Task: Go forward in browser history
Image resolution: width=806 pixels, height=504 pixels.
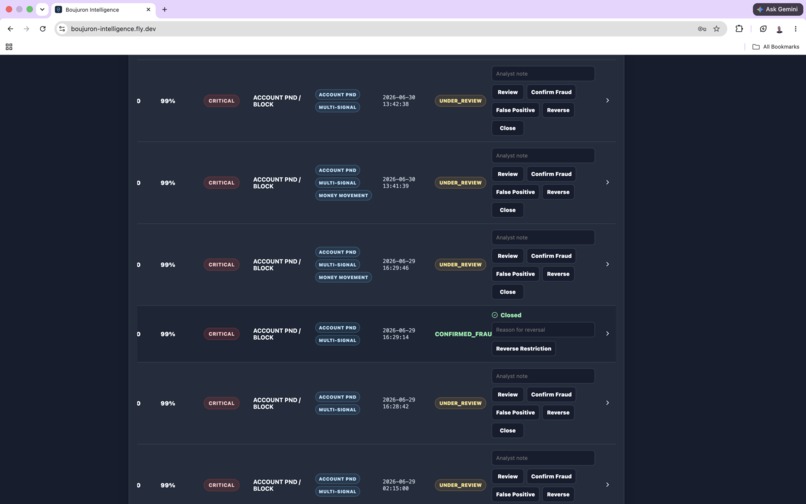Action: (x=26, y=29)
